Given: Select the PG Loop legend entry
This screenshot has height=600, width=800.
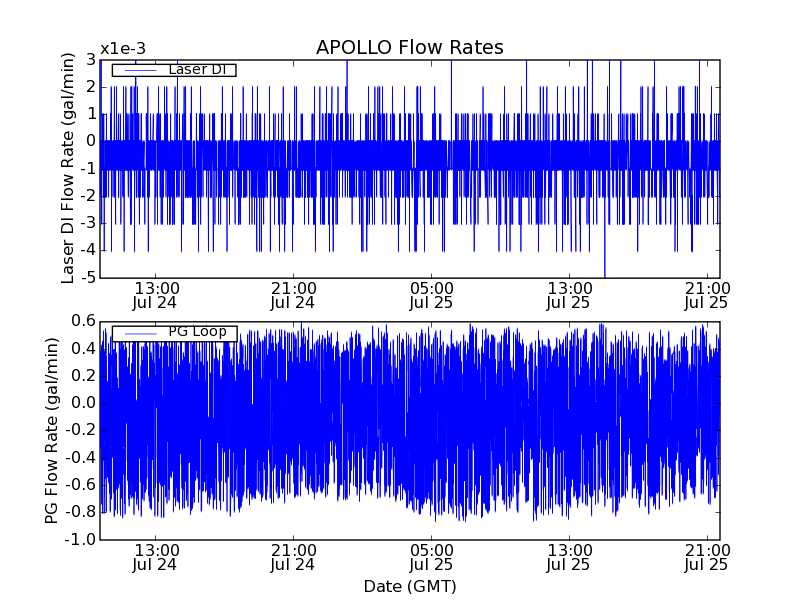Looking at the screenshot, I should tap(174, 333).
